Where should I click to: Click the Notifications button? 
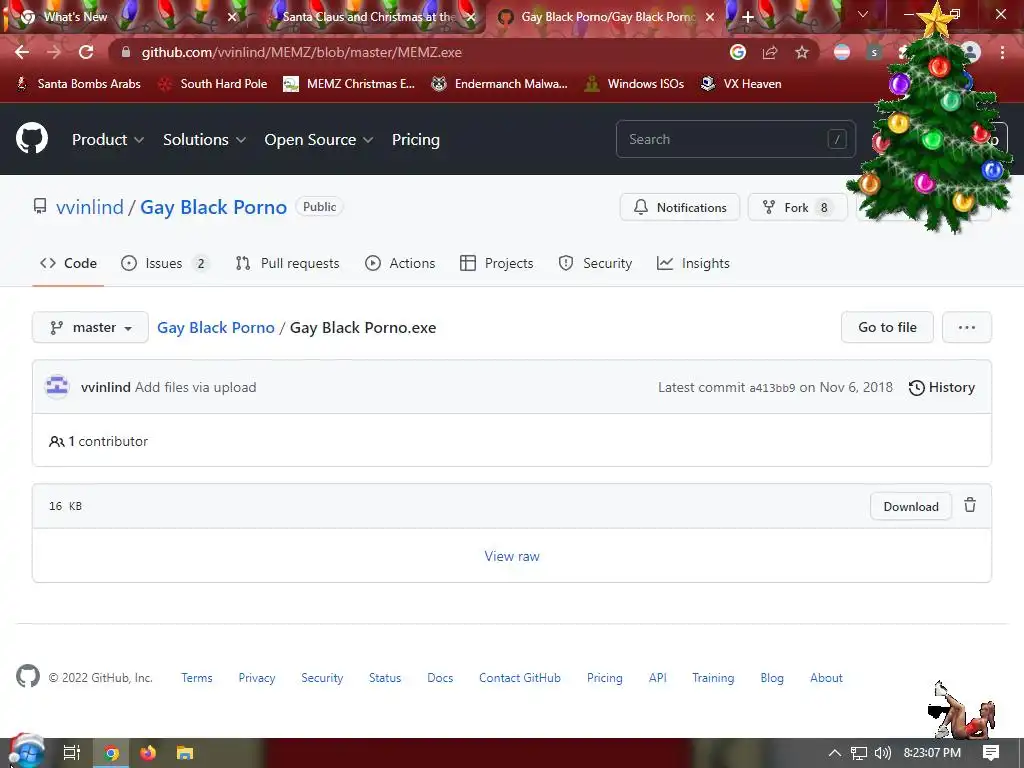click(680, 207)
